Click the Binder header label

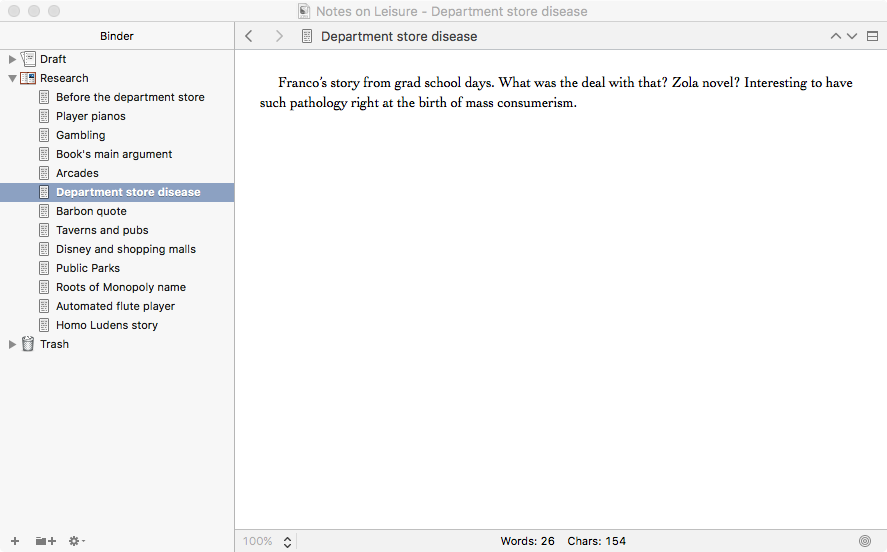(117, 36)
